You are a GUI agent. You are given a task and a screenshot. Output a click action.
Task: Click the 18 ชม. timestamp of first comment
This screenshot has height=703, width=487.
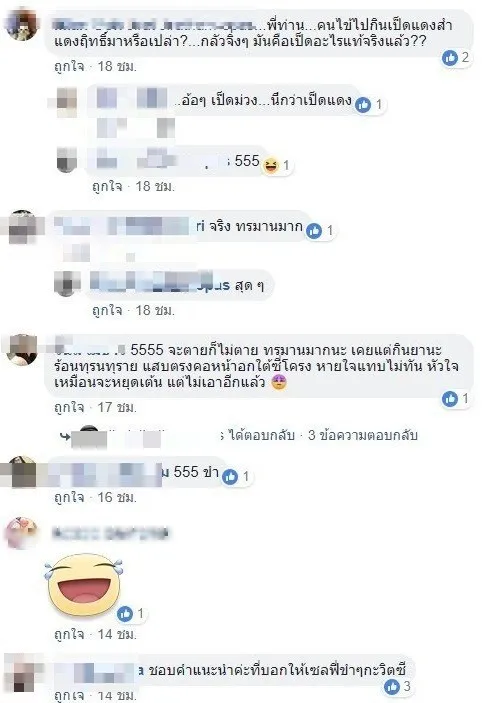point(117,66)
